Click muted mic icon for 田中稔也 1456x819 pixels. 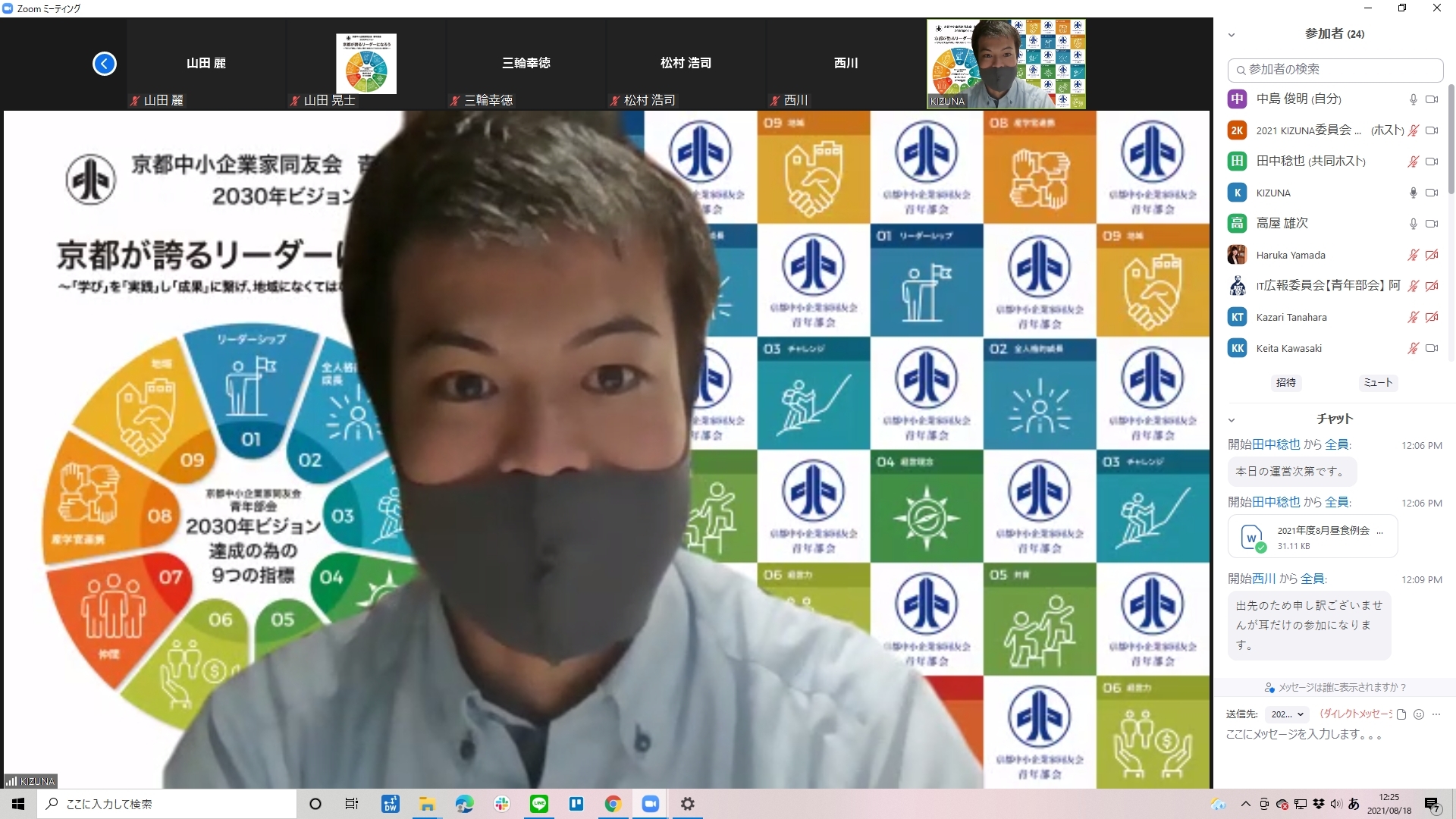pos(1414,162)
